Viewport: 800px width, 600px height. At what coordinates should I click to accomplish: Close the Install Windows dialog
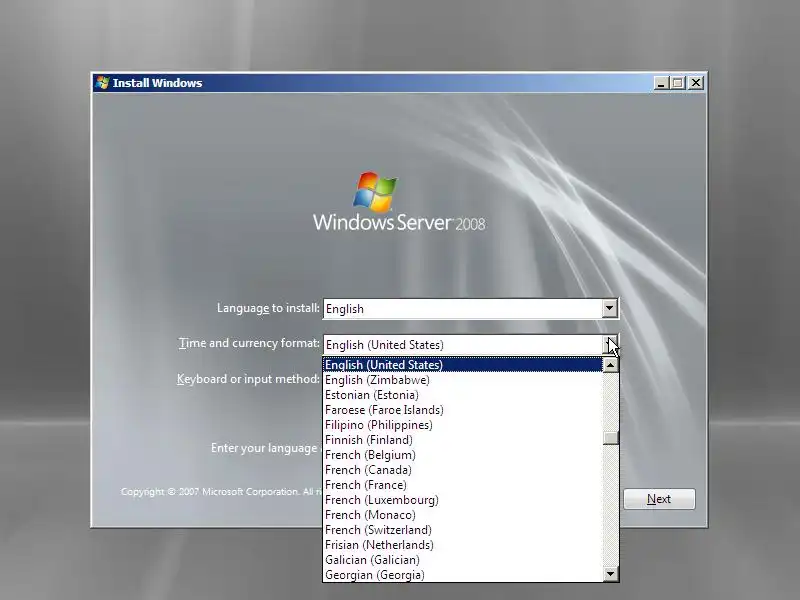point(696,83)
